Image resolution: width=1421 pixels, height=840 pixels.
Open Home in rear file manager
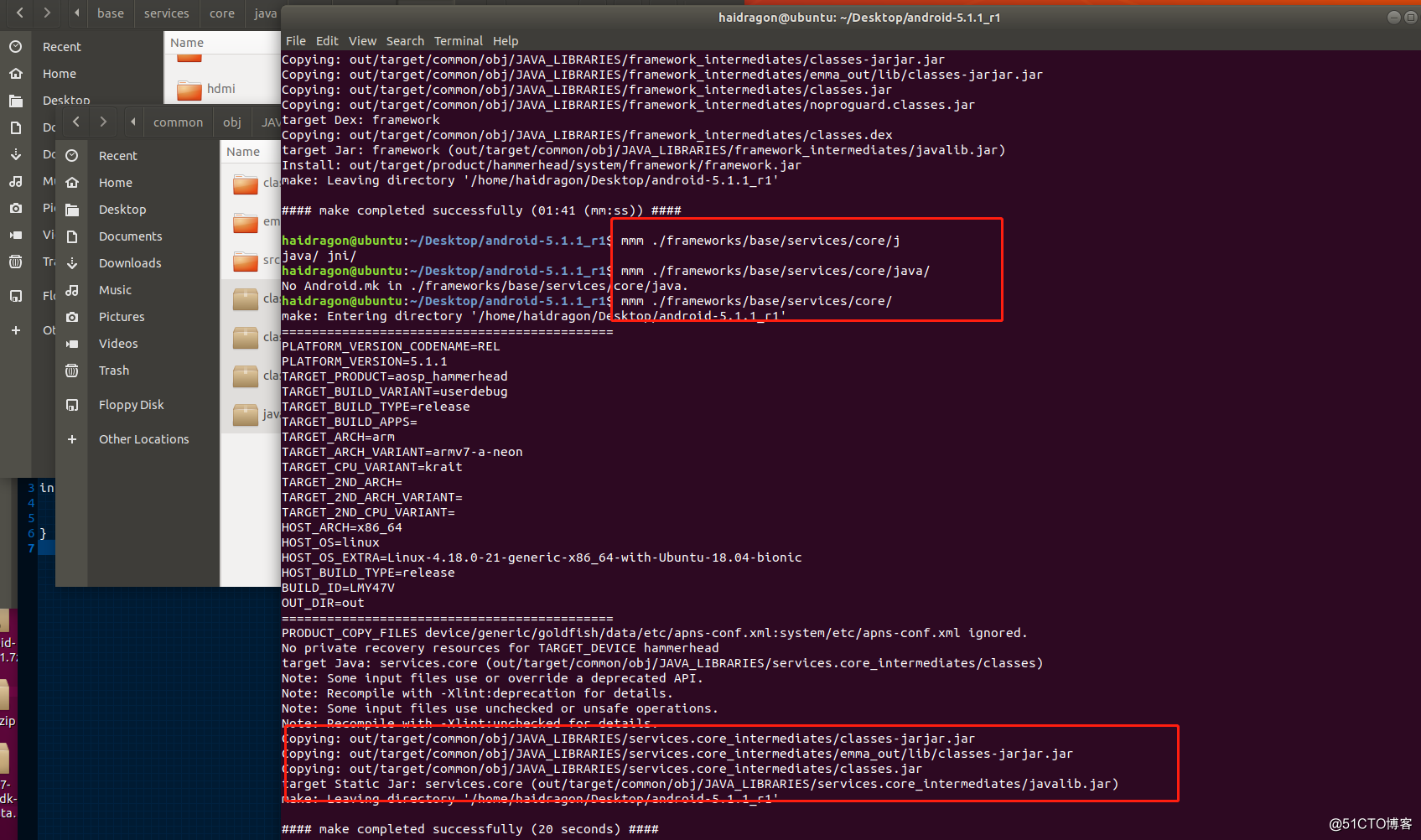click(60, 74)
